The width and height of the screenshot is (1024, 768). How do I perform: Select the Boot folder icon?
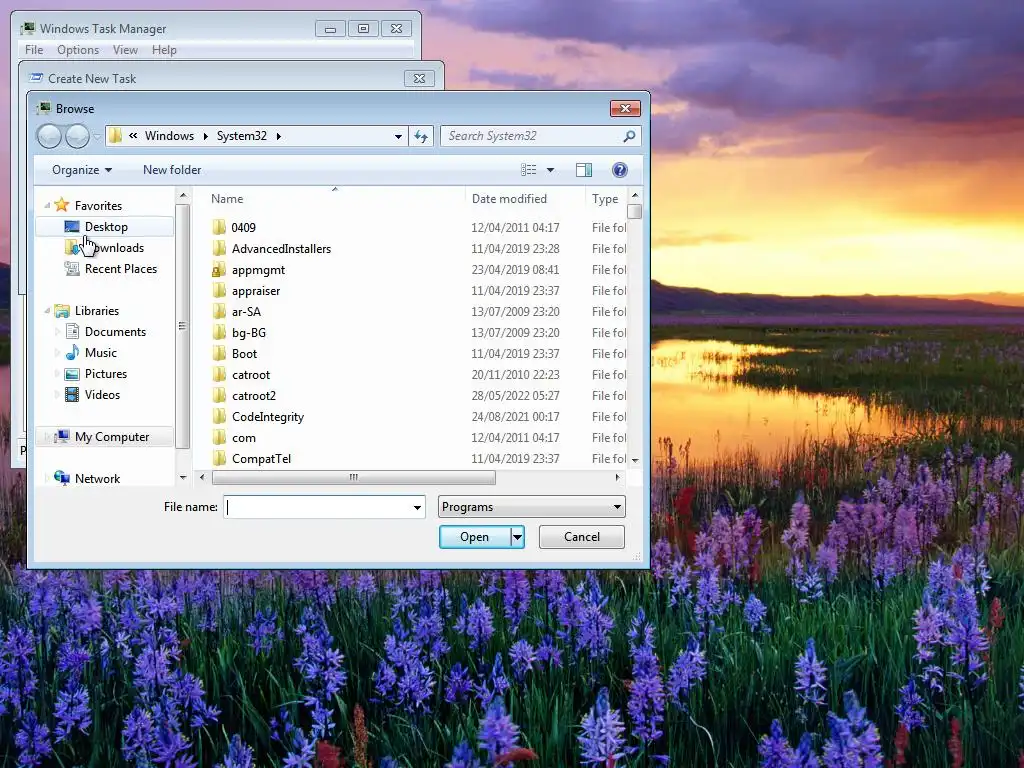click(219, 353)
